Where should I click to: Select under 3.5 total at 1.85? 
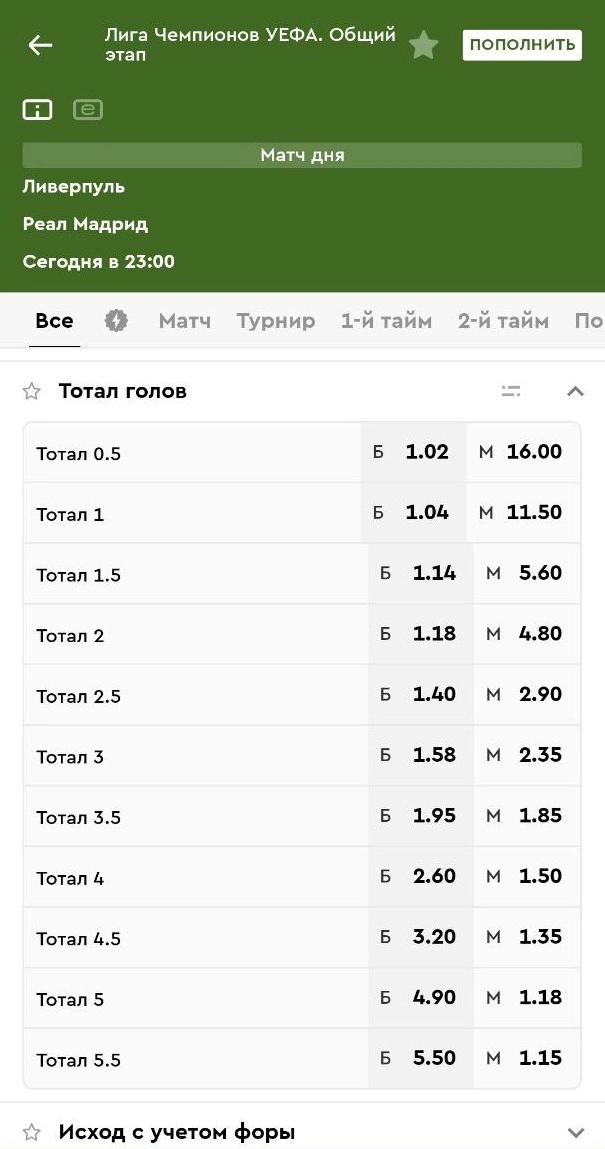(527, 815)
